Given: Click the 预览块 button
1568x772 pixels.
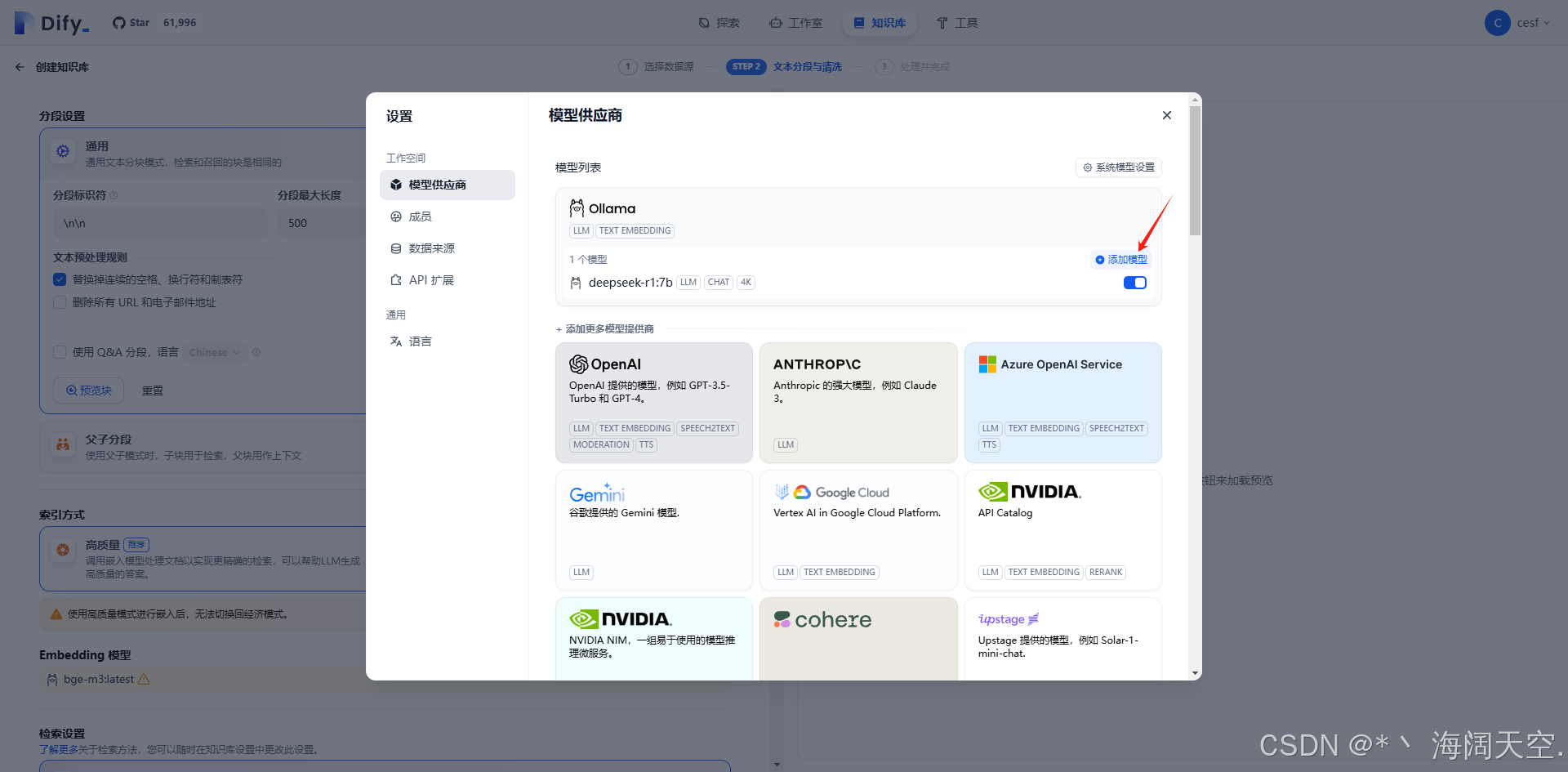Looking at the screenshot, I should coord(88,390).
